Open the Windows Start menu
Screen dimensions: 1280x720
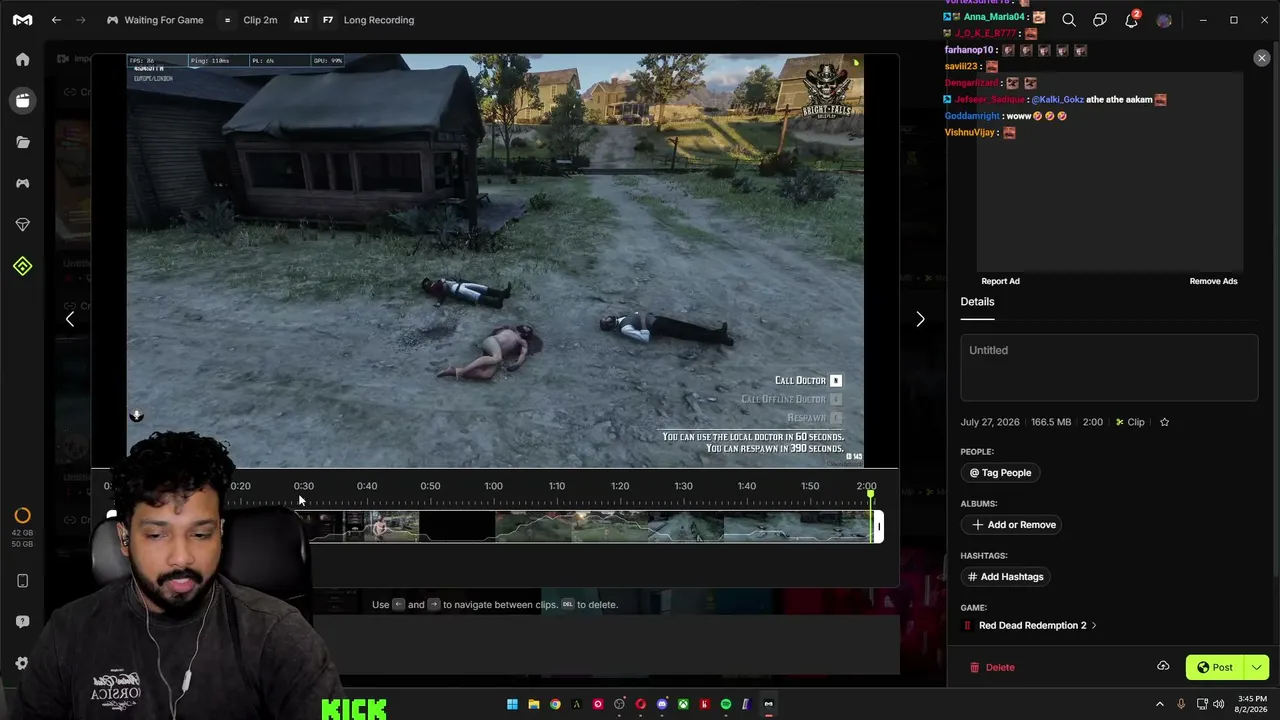point(512,704)
